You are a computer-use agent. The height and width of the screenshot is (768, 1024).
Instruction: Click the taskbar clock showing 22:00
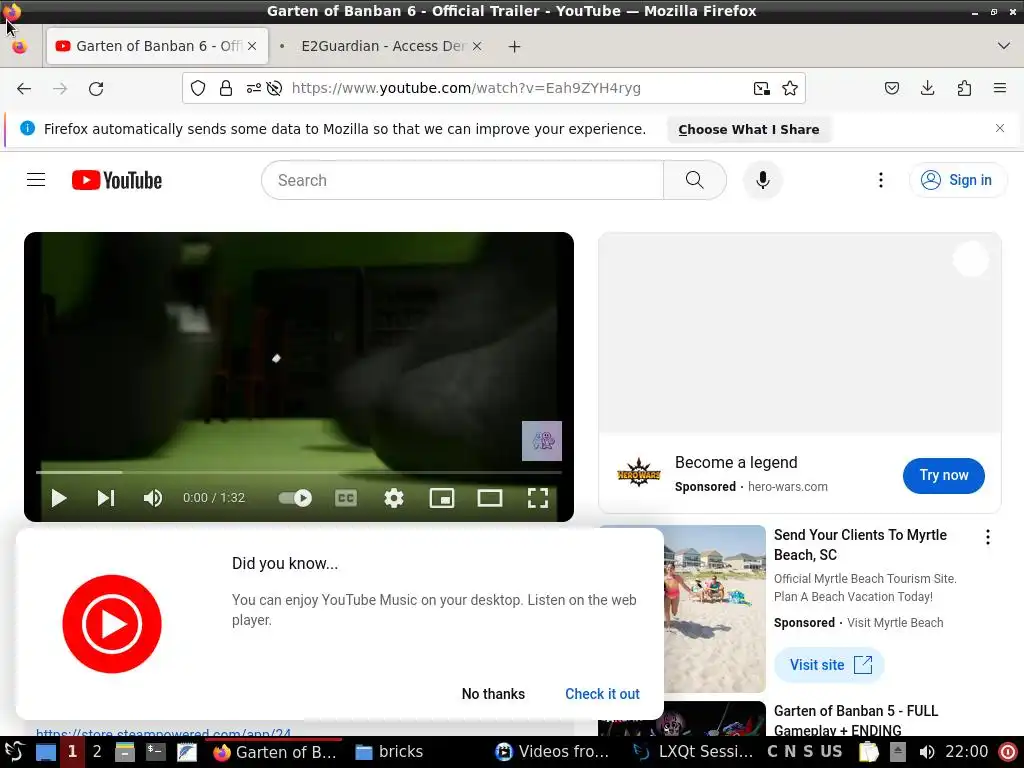[967, 752]
